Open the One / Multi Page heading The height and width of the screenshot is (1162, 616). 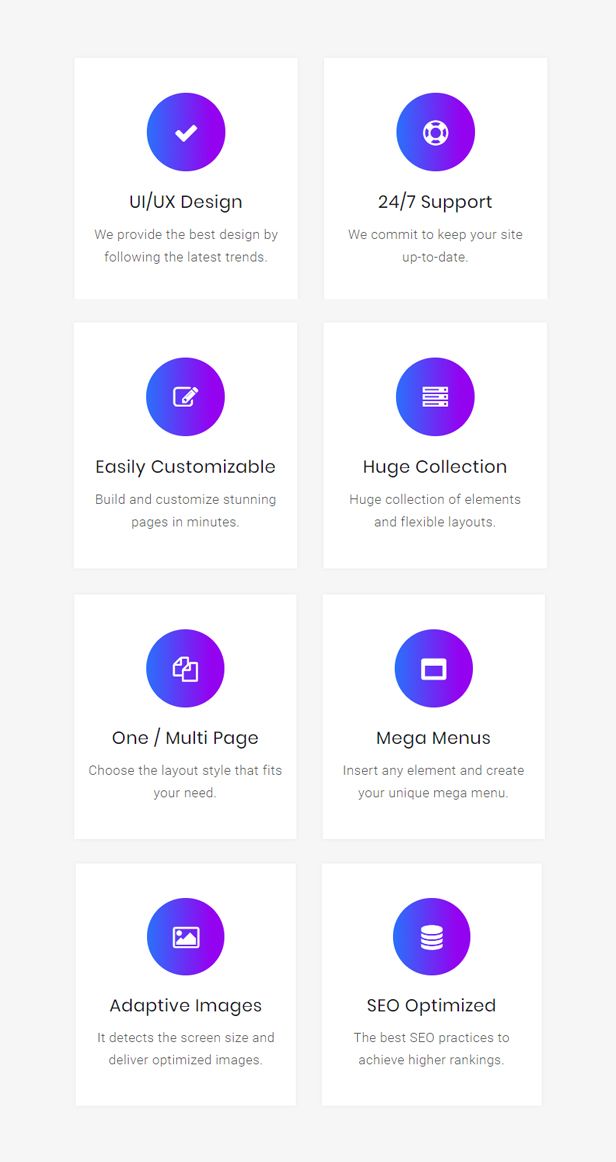185,738
